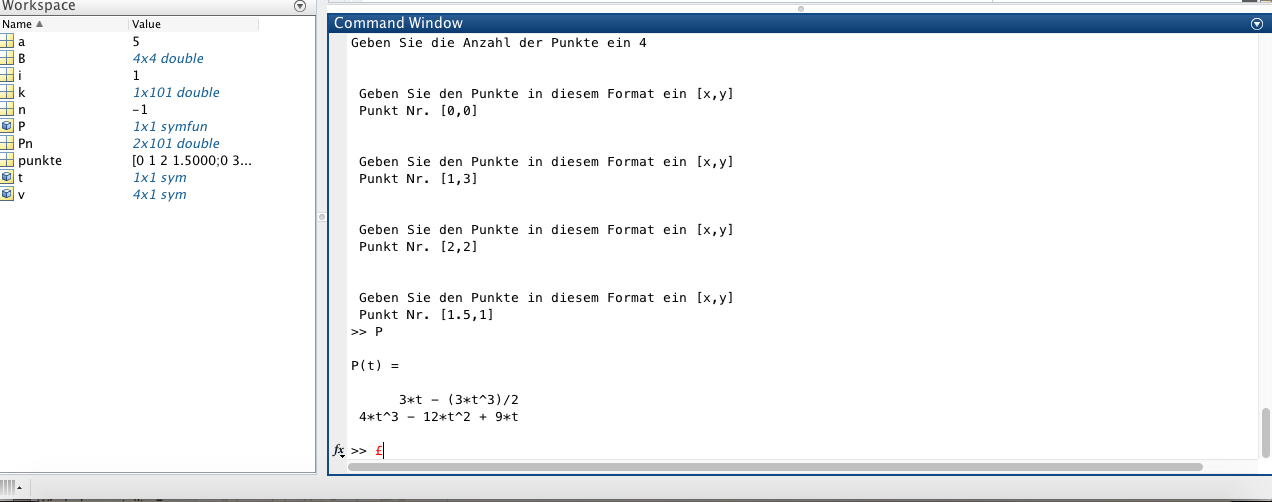Open the Workspace panel actions menu
Screen dimensions: 1272x502
tap(300, 6)
